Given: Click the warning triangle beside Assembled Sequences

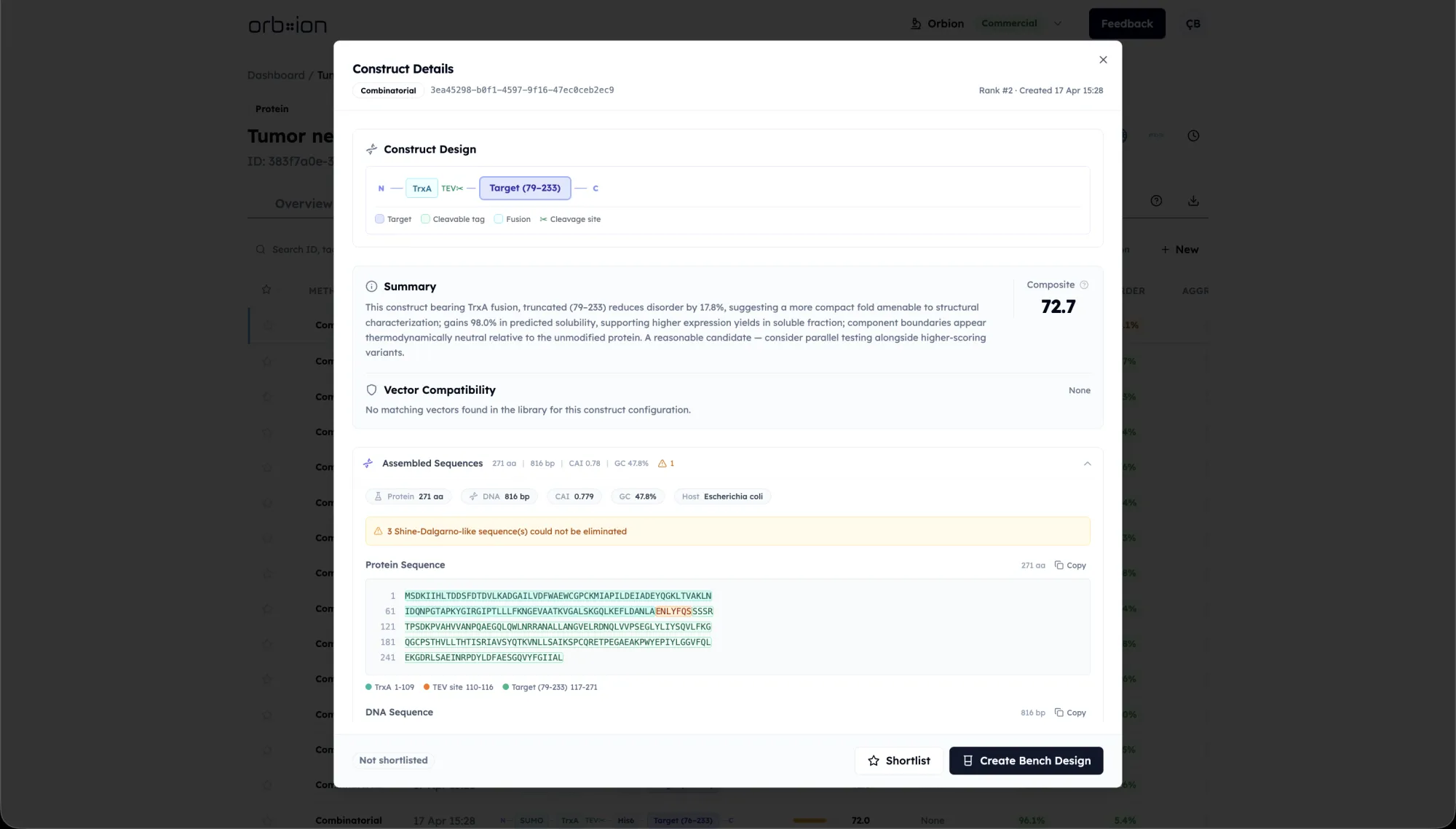Looking at the screenshot, I should [662, 464].
